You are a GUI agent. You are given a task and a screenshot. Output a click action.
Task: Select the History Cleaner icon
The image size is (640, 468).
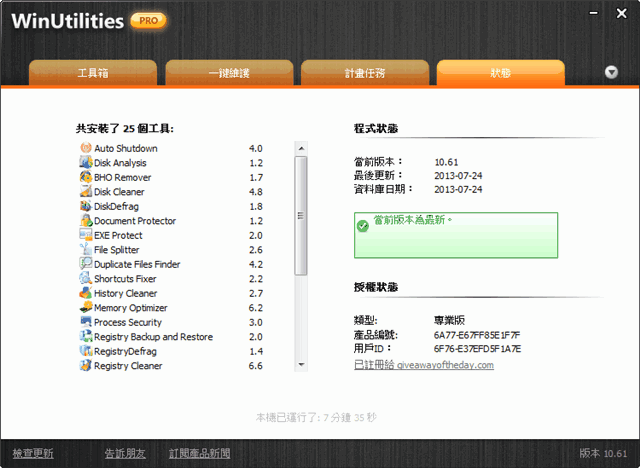pos(86,293)
